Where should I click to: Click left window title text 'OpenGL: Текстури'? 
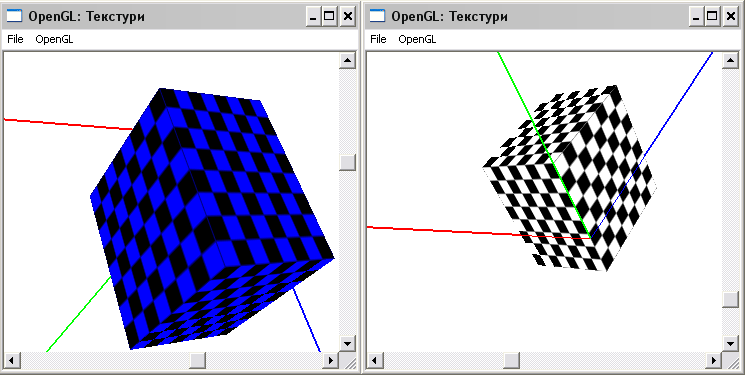pyautogui.click(x=86, y=17)
